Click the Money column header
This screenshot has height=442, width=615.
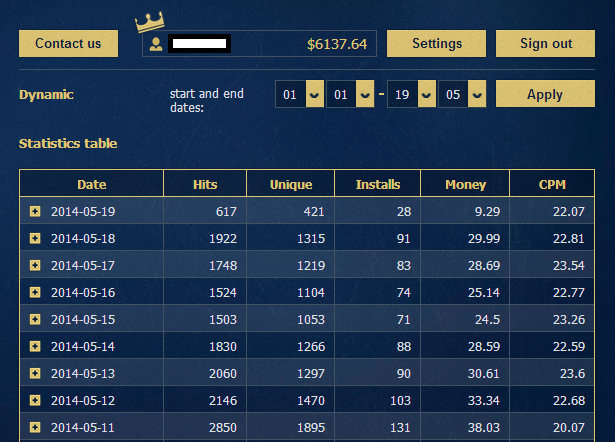coord(465,184)
